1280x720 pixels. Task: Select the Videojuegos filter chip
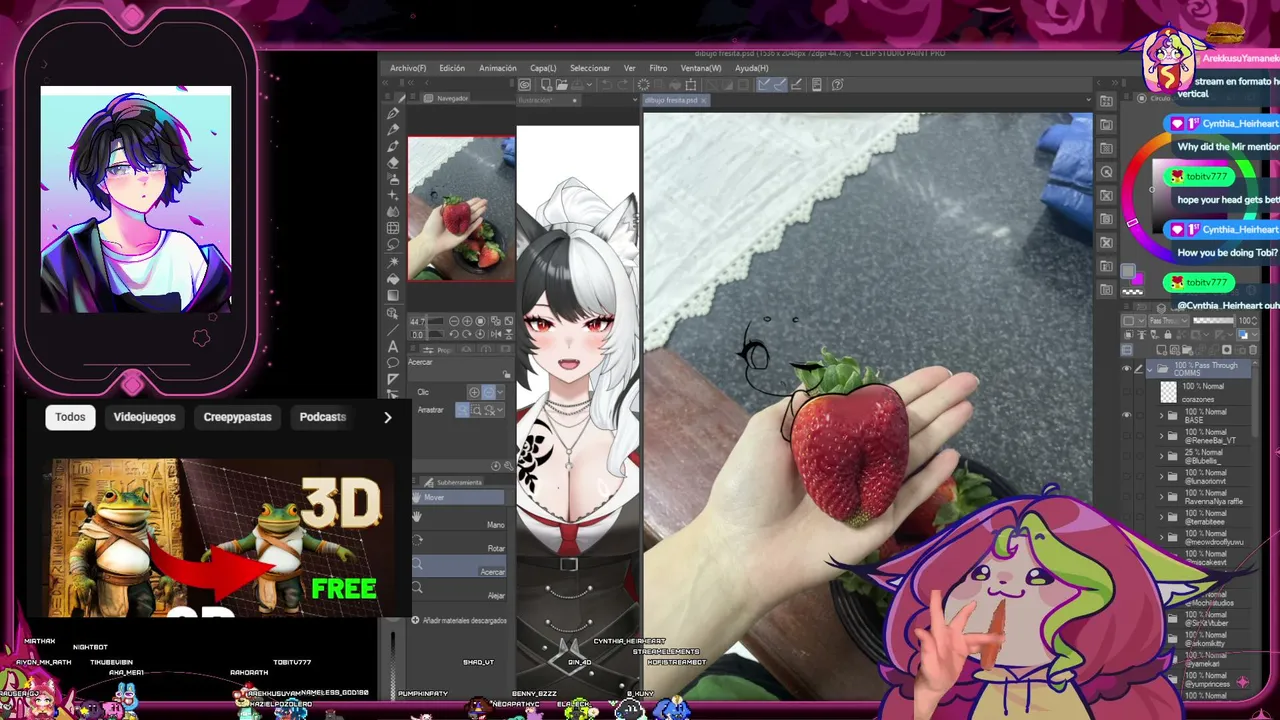[x=144, y=417]
